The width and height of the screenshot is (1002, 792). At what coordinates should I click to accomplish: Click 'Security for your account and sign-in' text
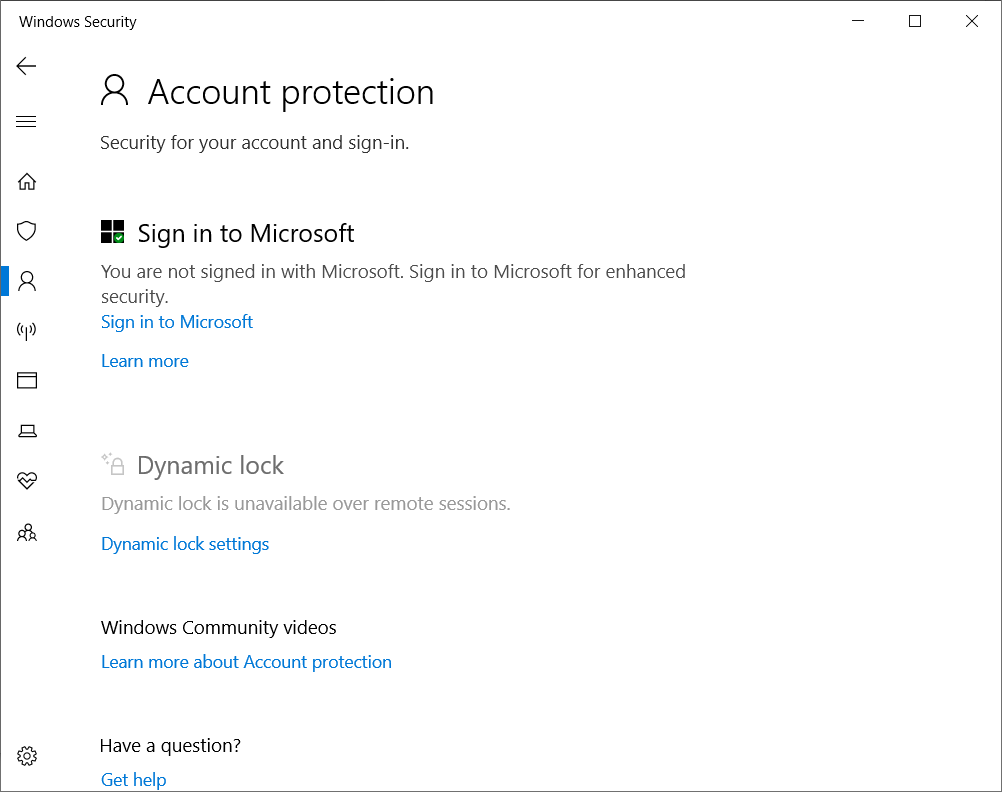pos(254,143)
